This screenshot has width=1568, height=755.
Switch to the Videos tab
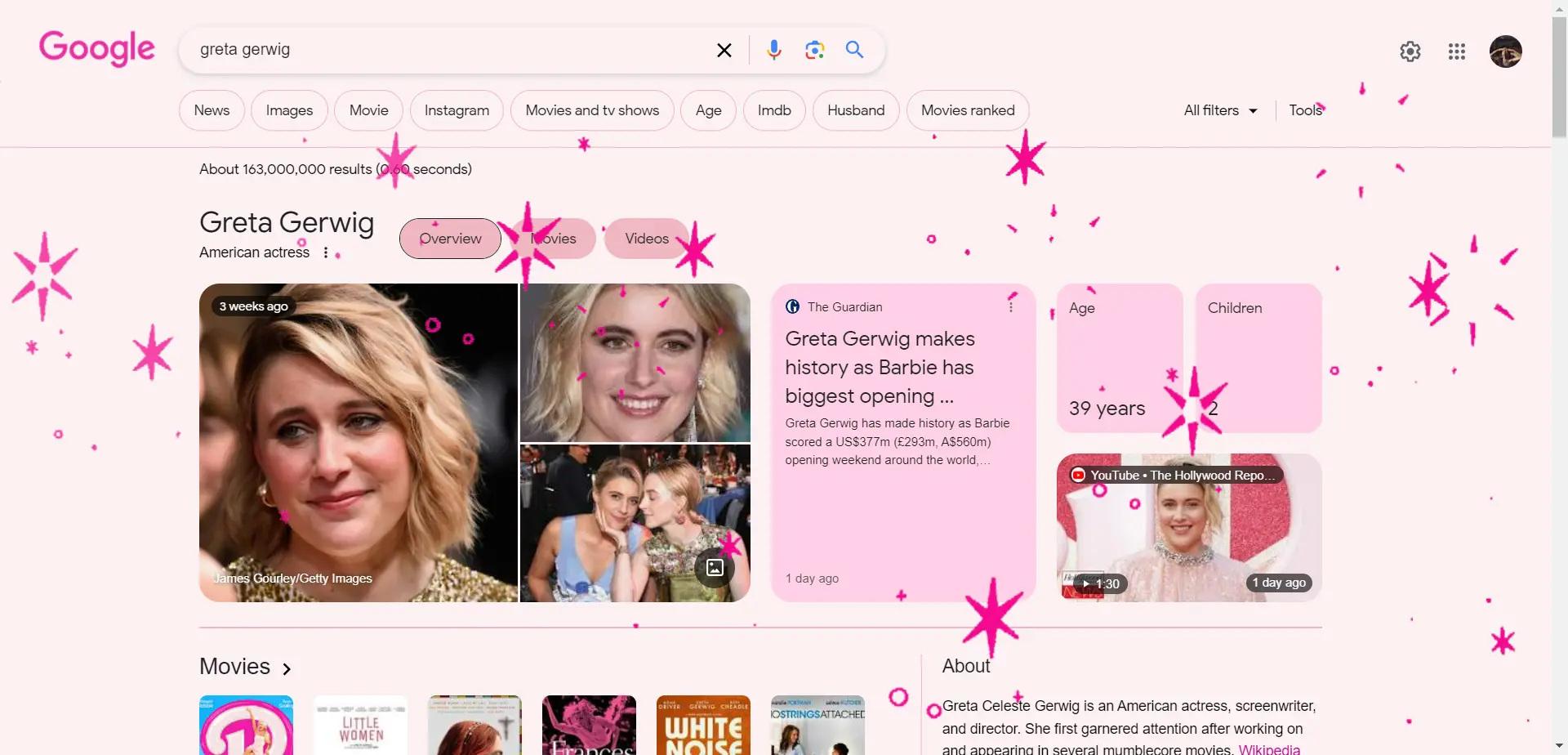coord(647,239)
